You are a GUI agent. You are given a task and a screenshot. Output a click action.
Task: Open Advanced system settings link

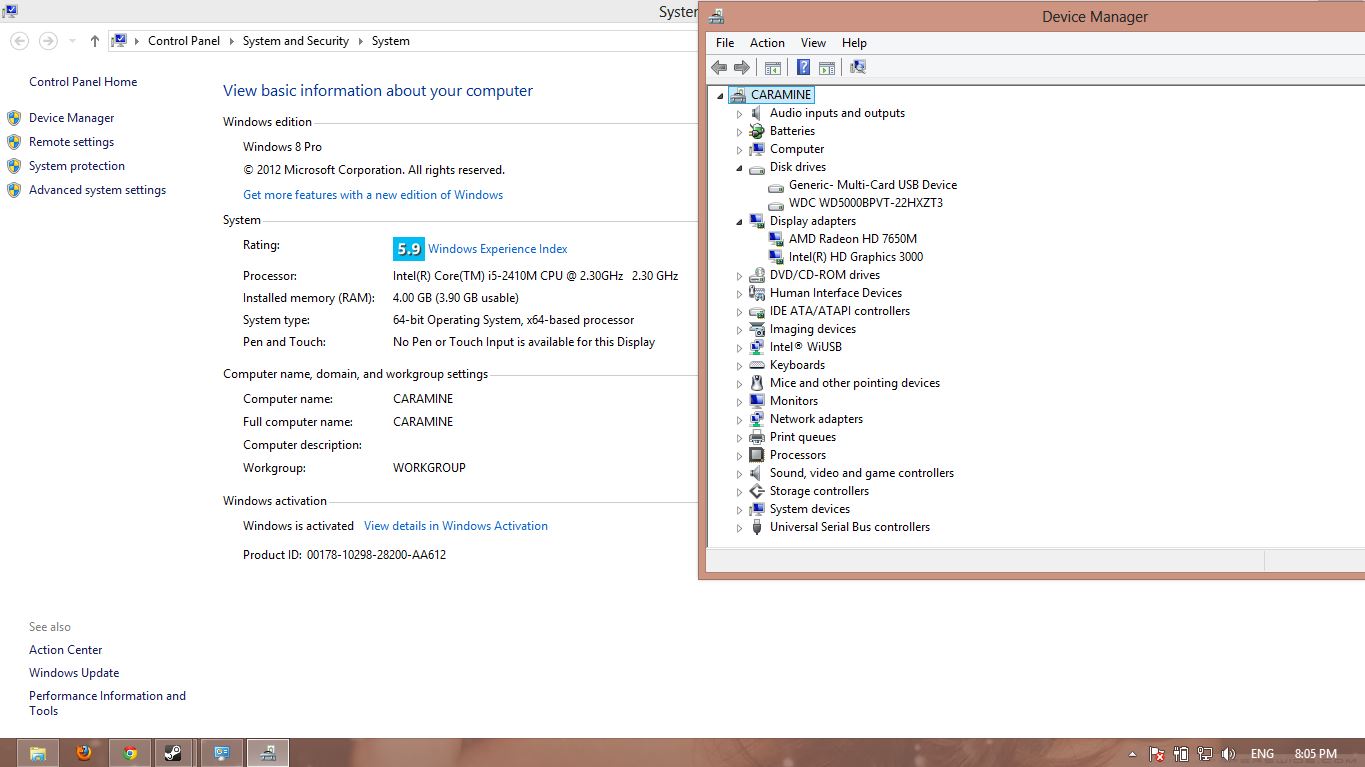tap(98, 190)
